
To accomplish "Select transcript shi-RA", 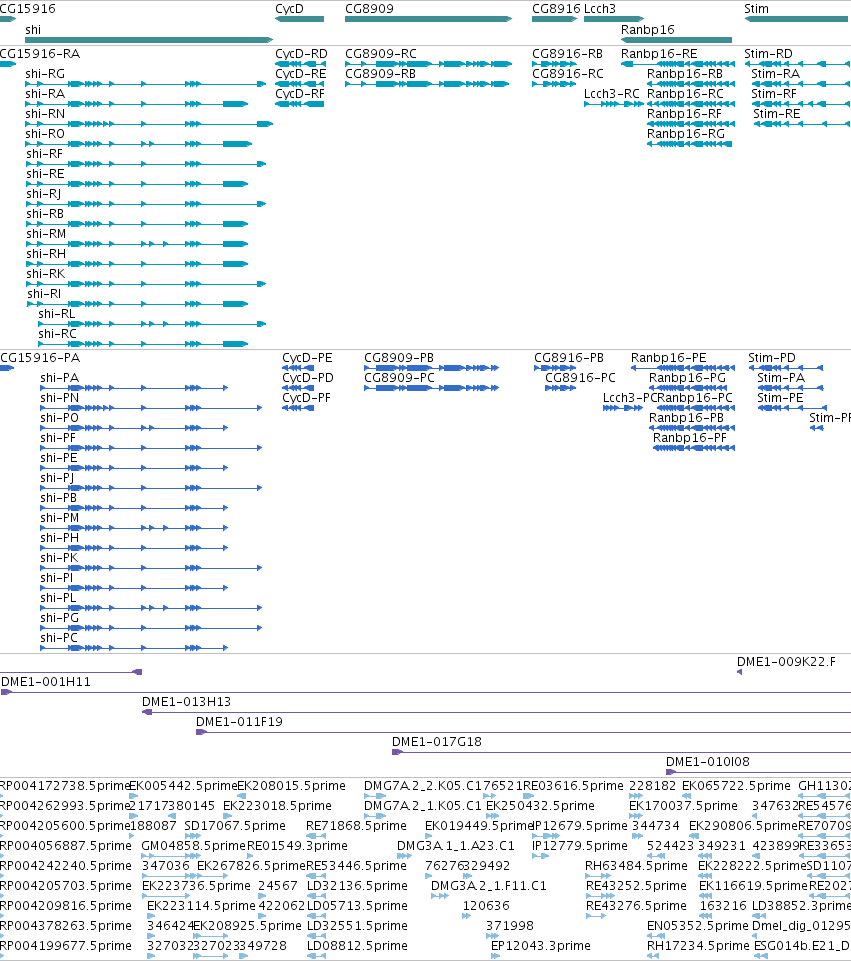I will pos(137,104).
